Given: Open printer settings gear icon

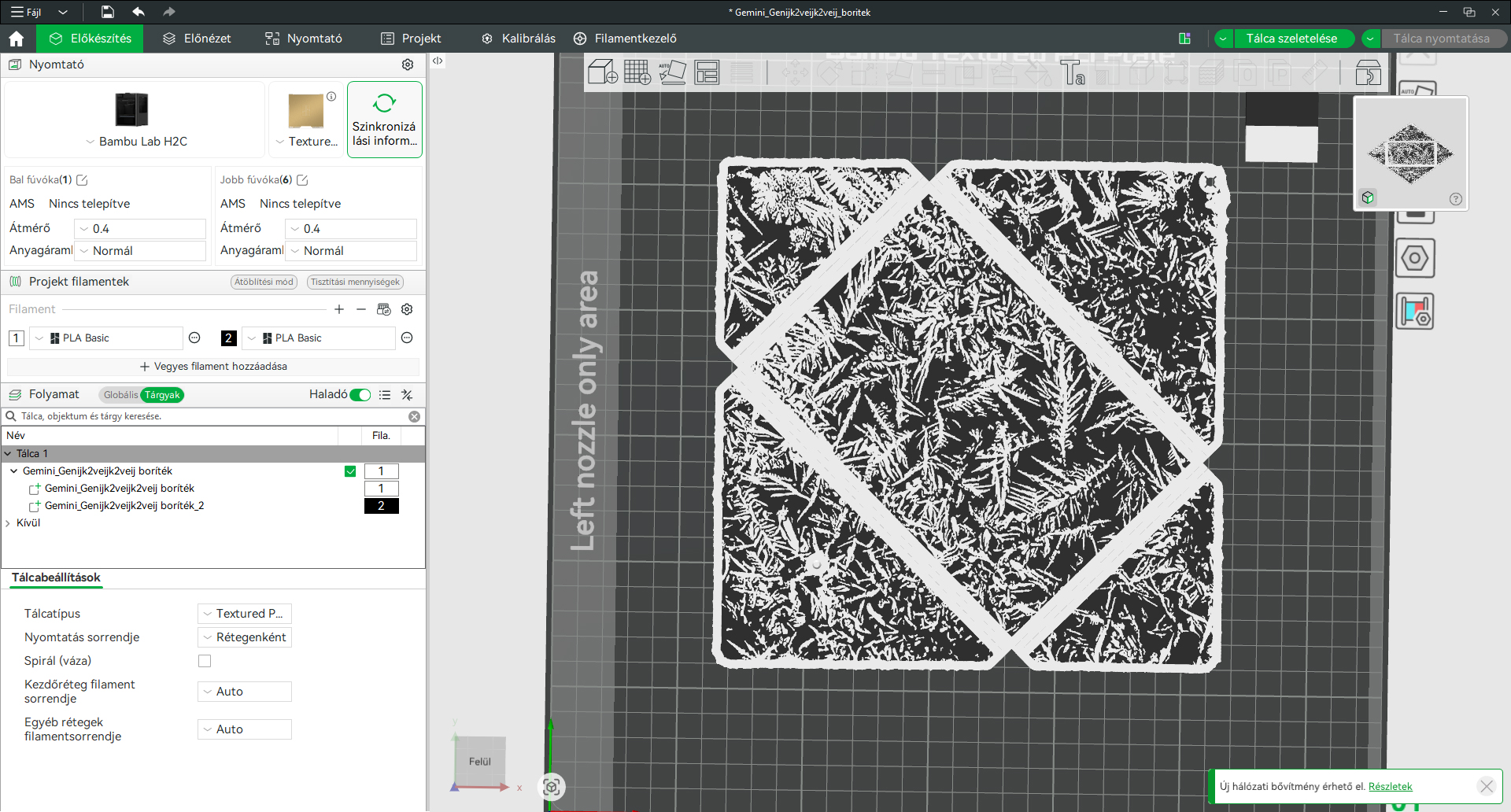Looking at the screenshot, I should 408,65.
